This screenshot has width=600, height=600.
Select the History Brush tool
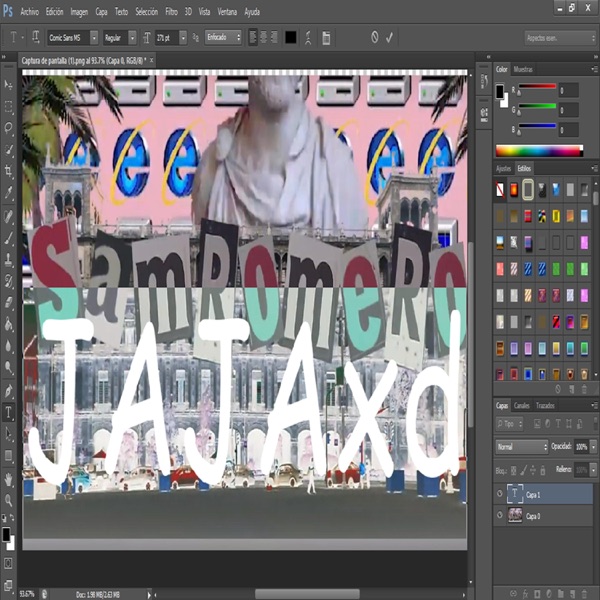click(x=8, y=281)
